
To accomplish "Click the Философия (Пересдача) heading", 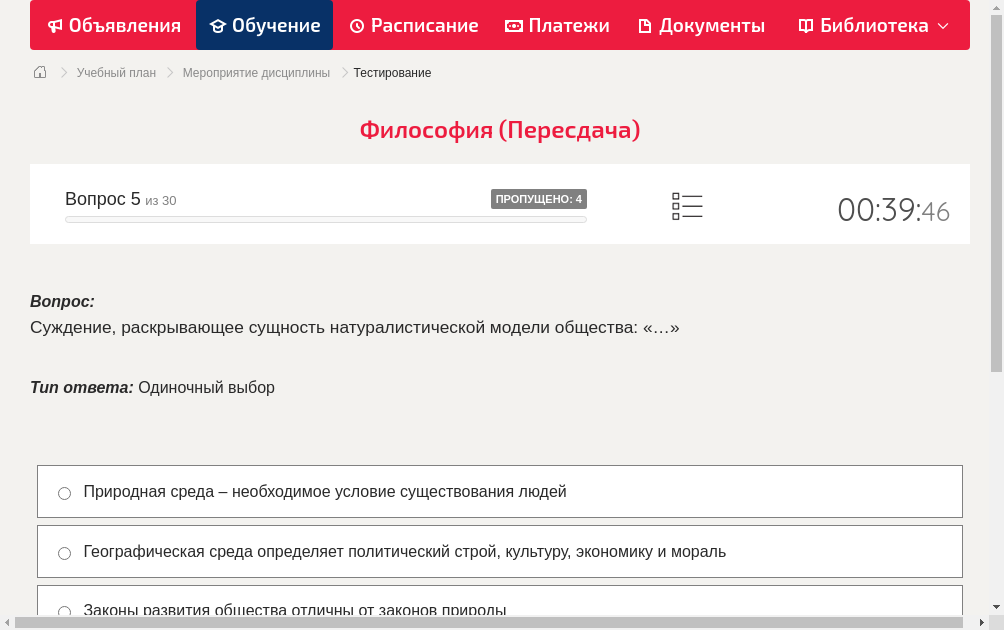I will click(500, 130).
